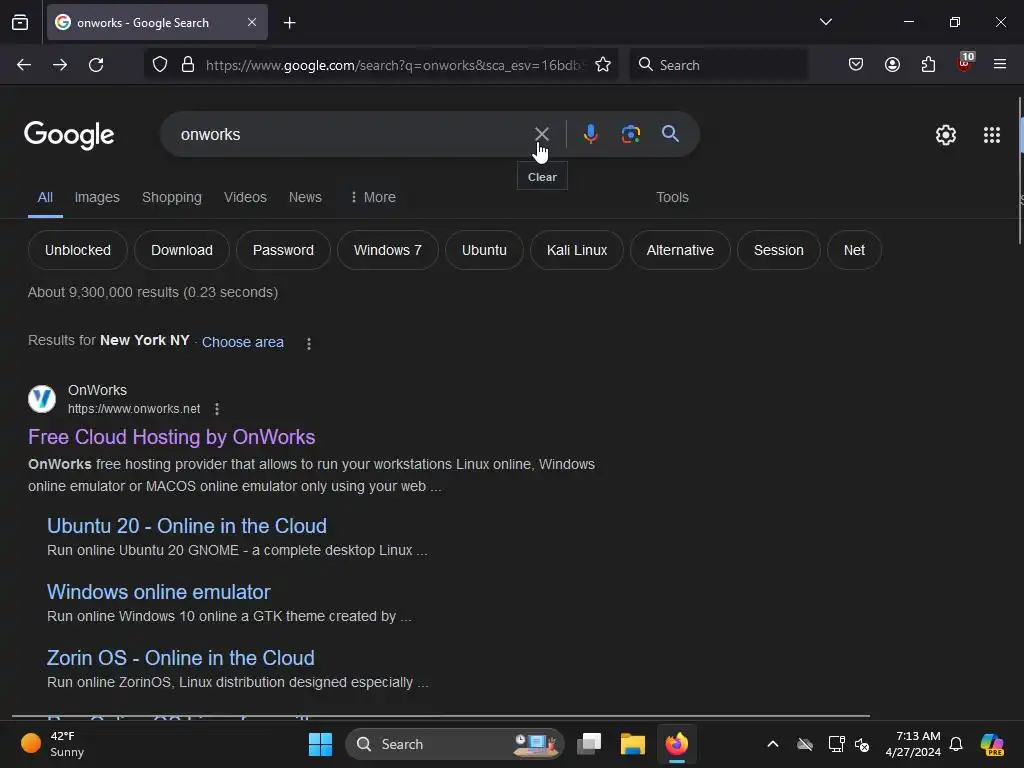Click the uBlock extension icon with badge 10
This screenshot has width=1024, height=768.
[x=965, y=63]
